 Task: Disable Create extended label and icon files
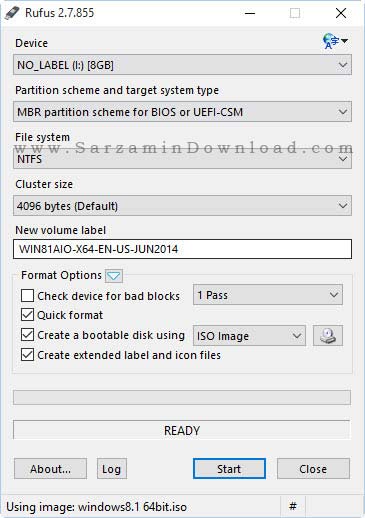pyautogui.click(x=27, y=355)
